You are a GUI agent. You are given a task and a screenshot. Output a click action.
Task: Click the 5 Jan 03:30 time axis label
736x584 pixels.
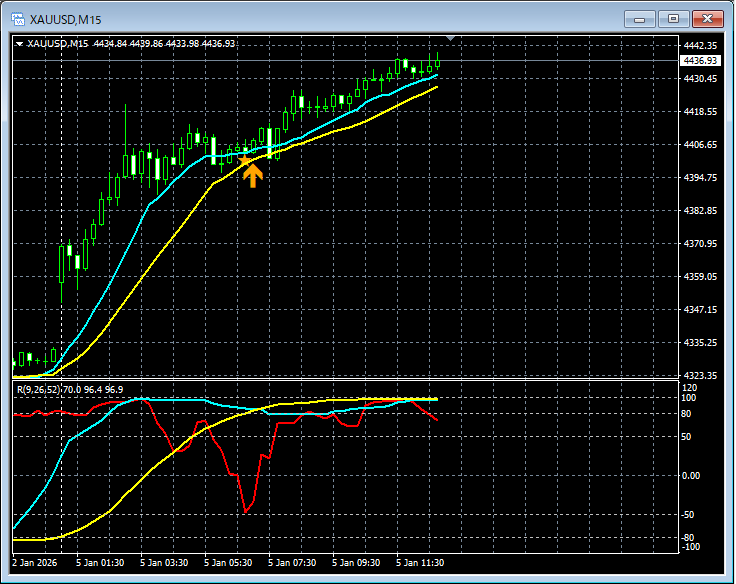(x=164, y=563)
